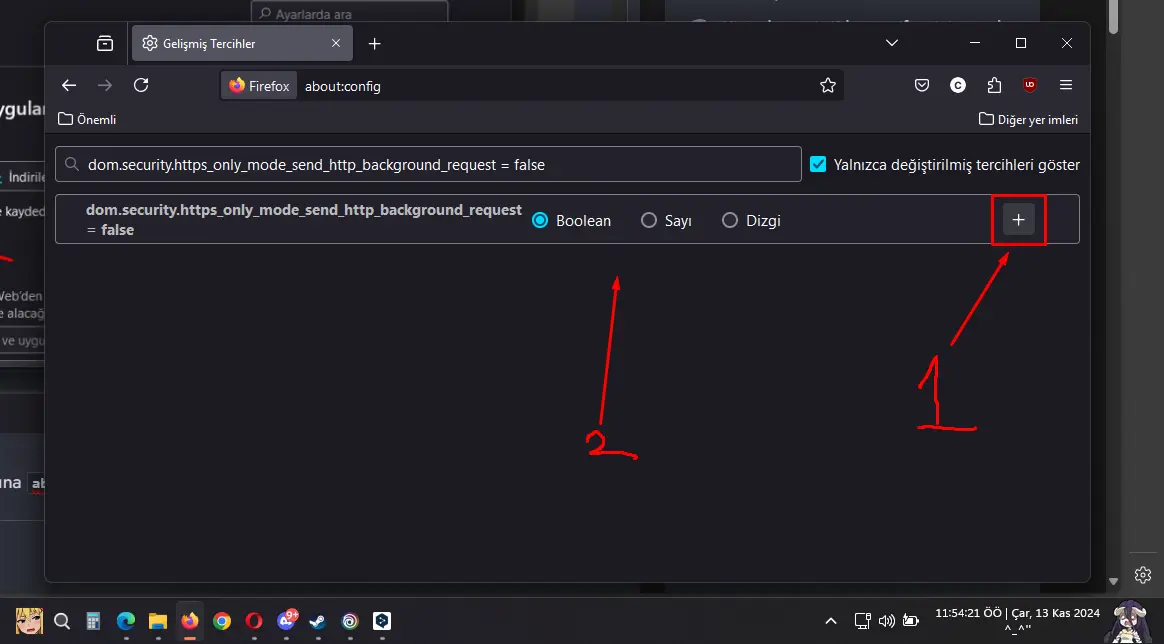This screenshot has width=1164, height=644.
Task: Click the circular C extension icon
Action: point(958,85)
